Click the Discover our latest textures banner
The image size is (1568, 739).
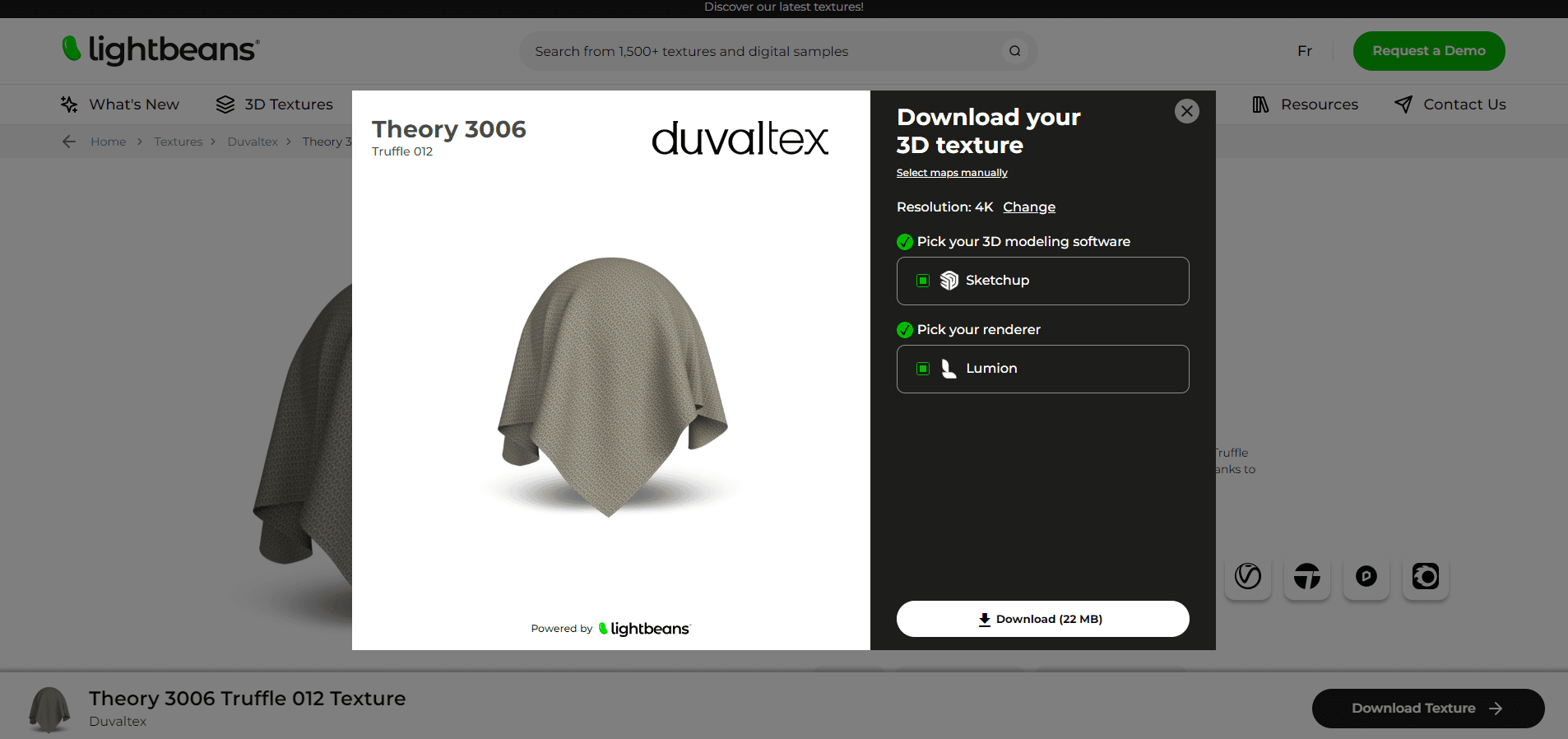[784, 7]
